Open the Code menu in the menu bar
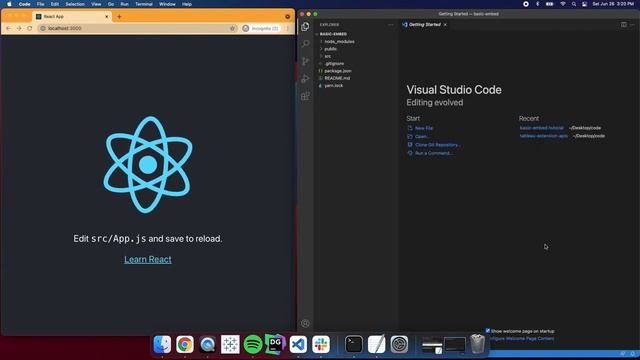The height and width of the screenshot is (360, 640). pos(24,4)
